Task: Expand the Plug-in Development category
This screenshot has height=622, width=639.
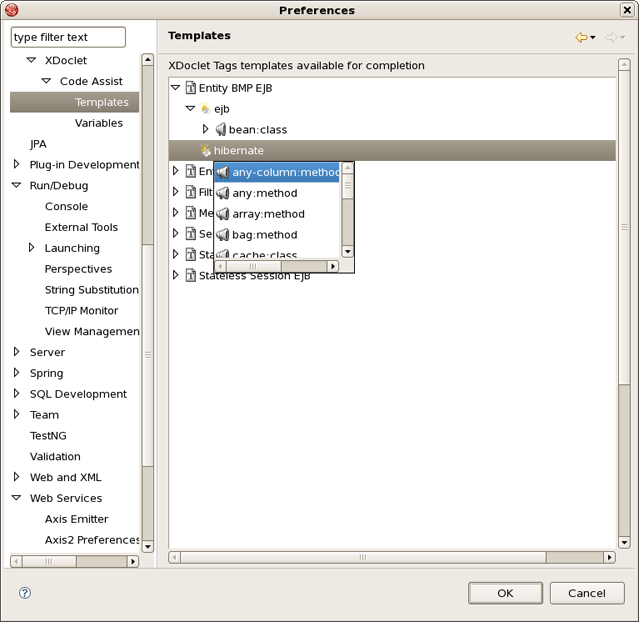Action: click(x=17, y=165)
